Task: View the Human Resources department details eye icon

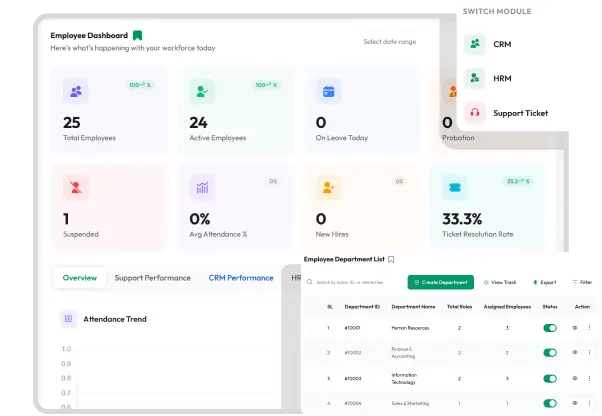Action: pyautogui.click(x=575, y=328)
